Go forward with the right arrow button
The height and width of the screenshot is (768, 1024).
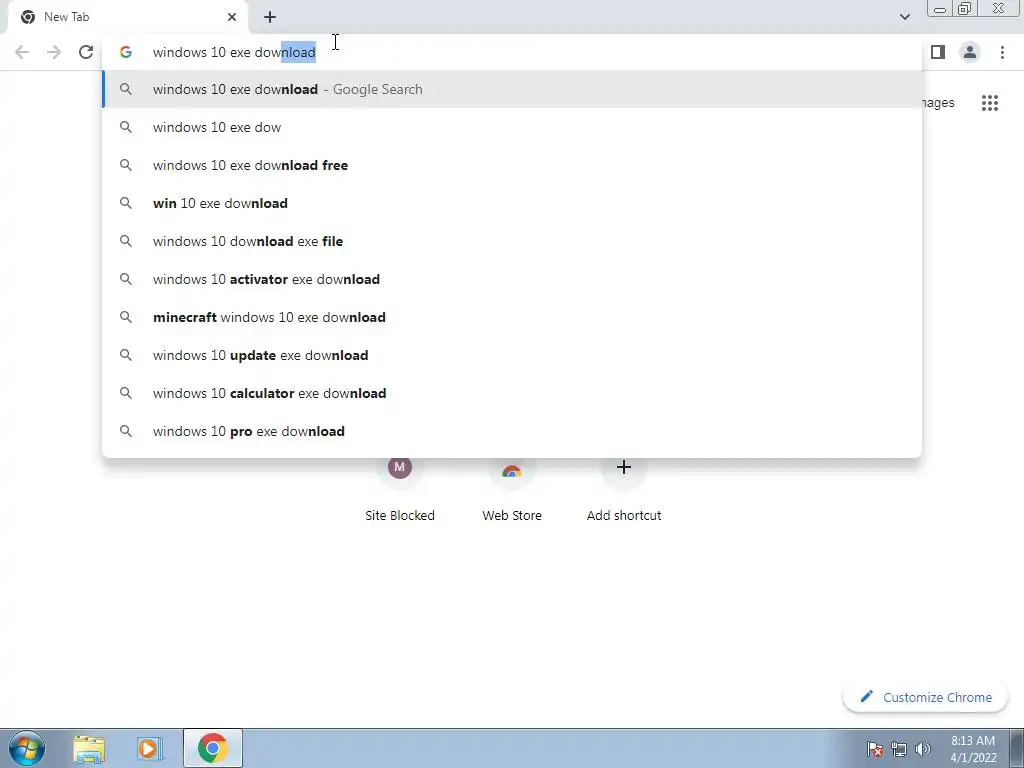(54, 52)
